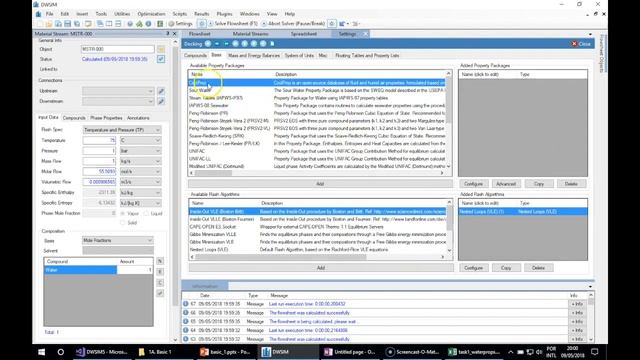The width and height of the screenshot is (640, 360).
Task: Open the Flash Spec dropdown
Action: [122, 130]
